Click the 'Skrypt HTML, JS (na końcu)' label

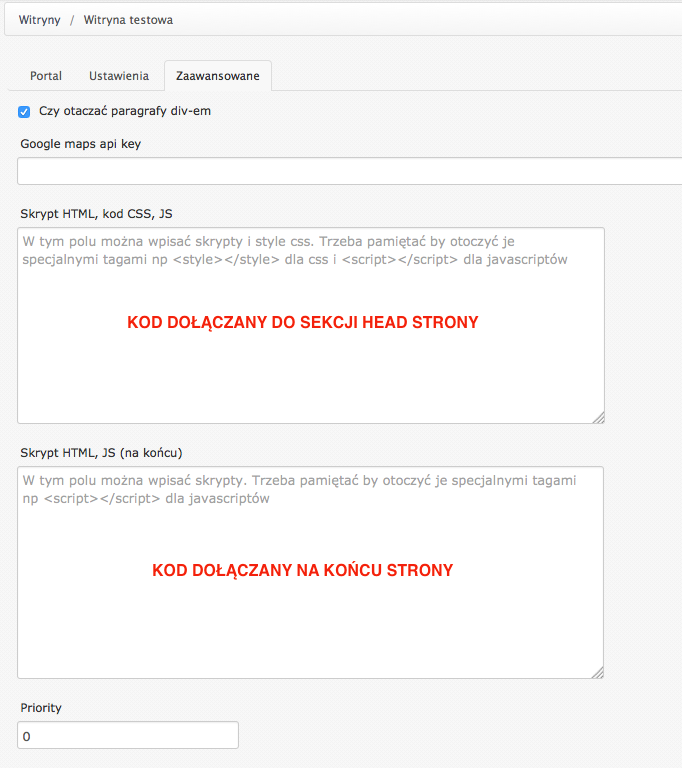point(101,452)
